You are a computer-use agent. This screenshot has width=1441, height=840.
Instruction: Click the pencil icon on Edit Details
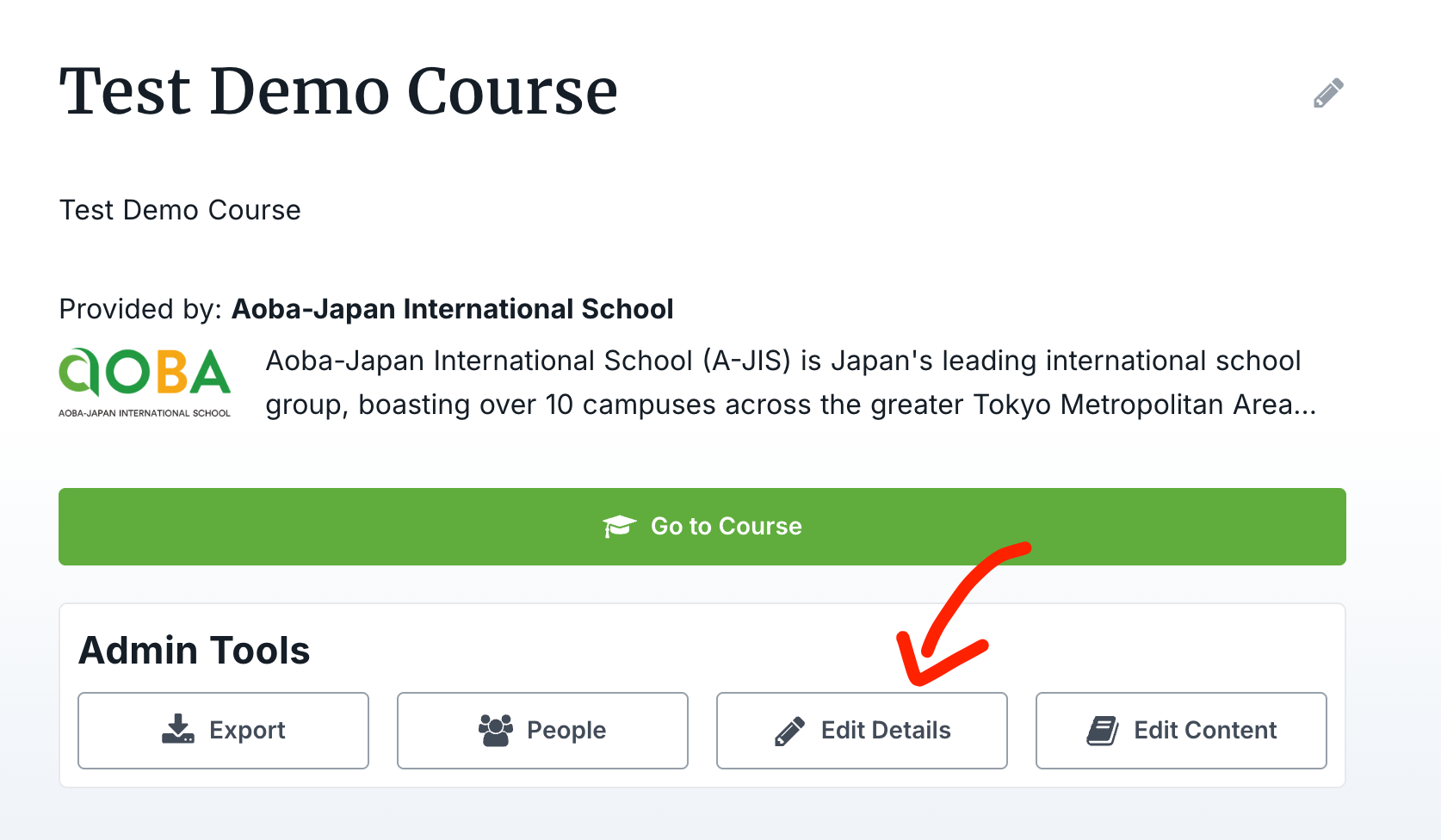point(789,731)
